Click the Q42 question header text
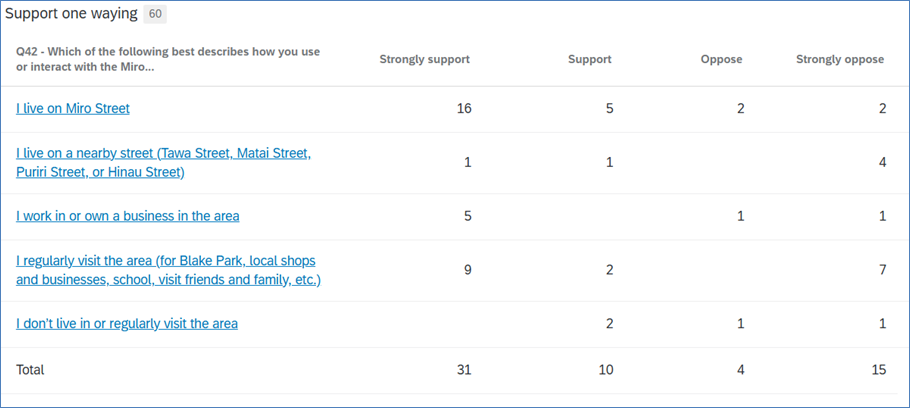Image resolution: width=910 pixels, height=408 pixels. (168, 59)
